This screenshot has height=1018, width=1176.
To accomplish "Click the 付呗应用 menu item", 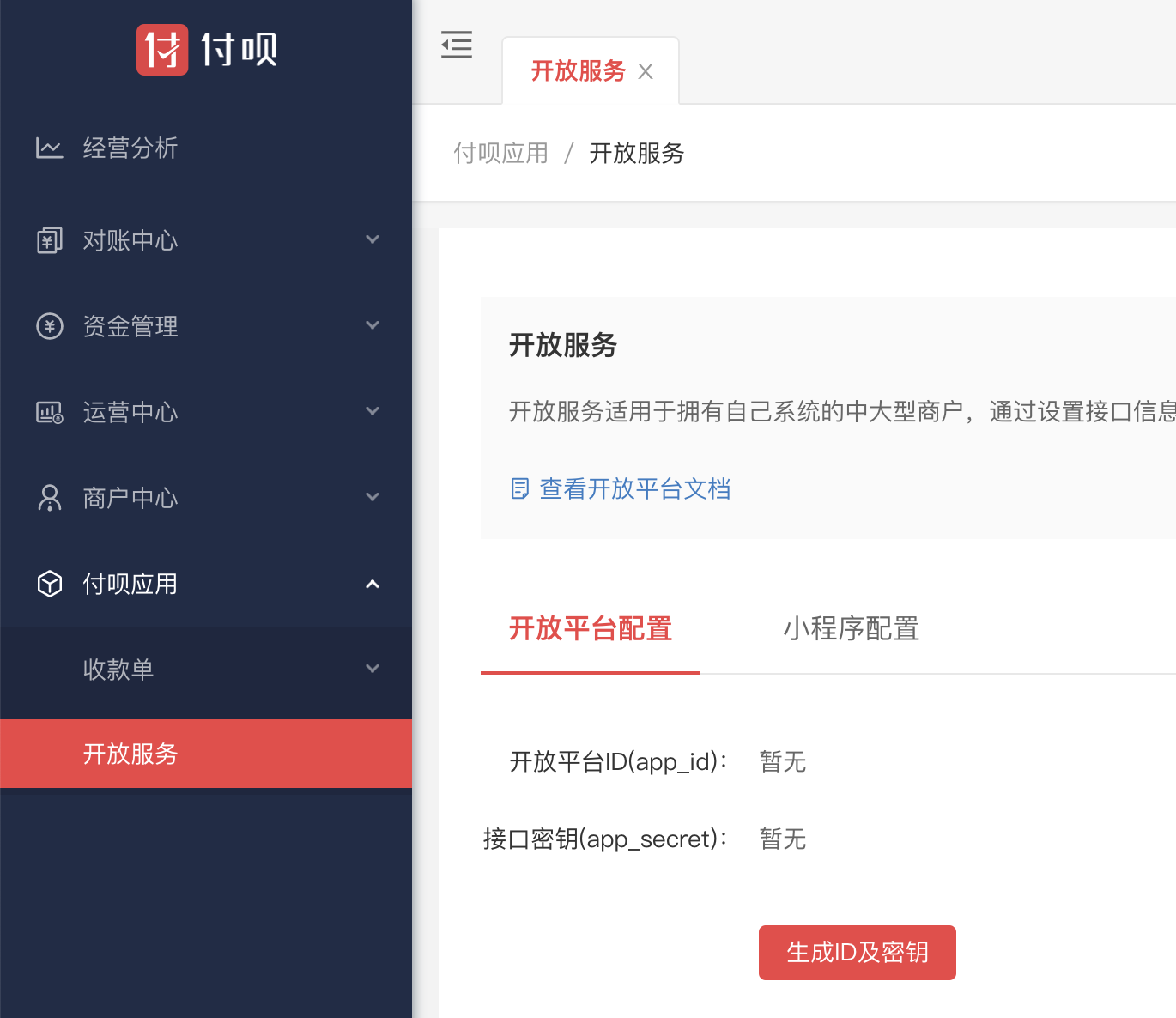I will (206, 584).
